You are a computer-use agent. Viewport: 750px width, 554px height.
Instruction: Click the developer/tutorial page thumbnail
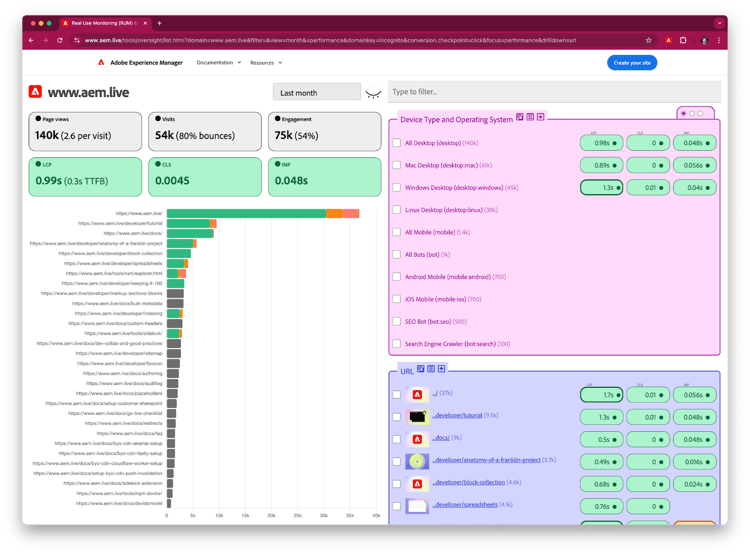417,417
